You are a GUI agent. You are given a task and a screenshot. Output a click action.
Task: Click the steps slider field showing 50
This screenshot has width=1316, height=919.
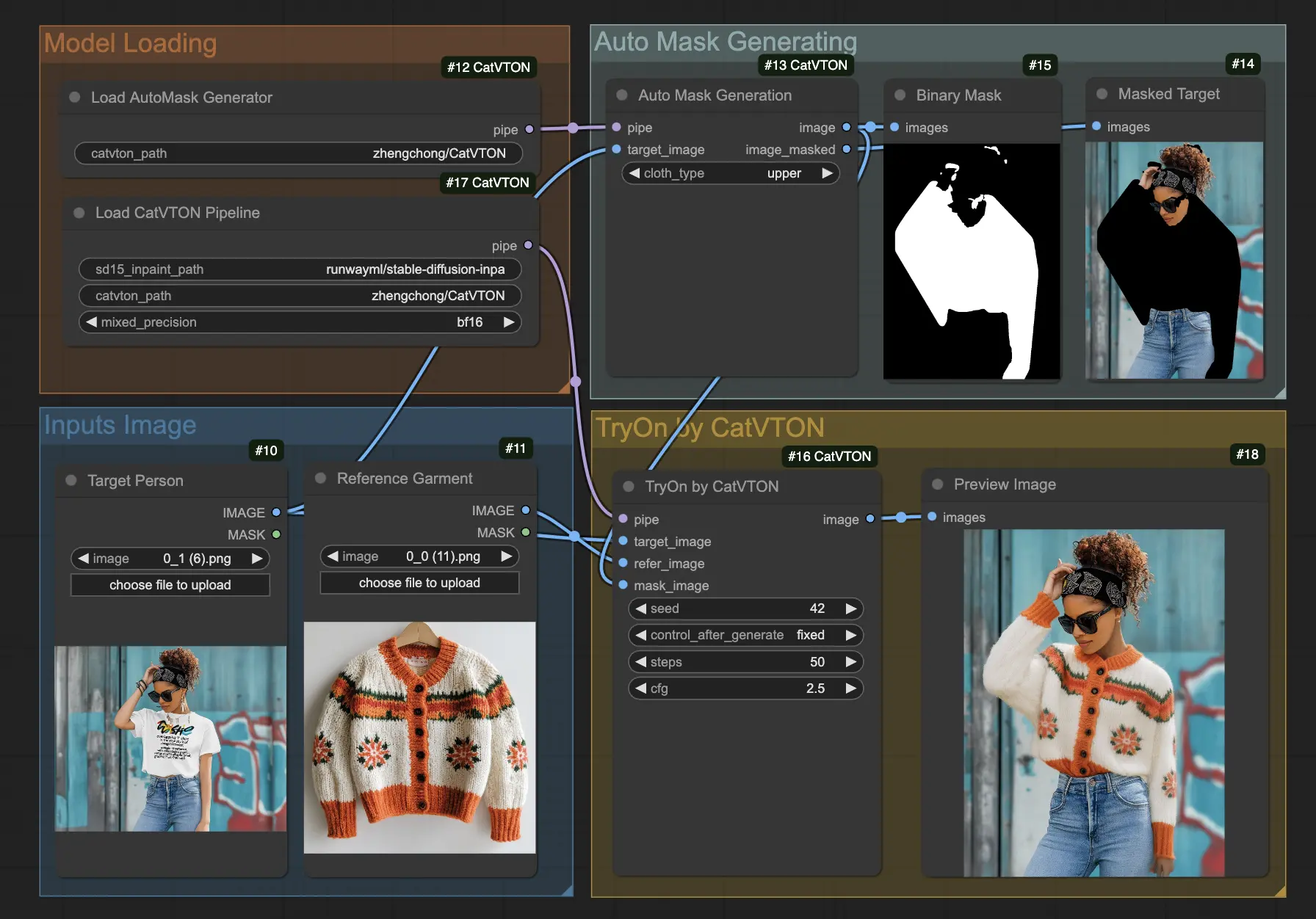coord(745,662)
